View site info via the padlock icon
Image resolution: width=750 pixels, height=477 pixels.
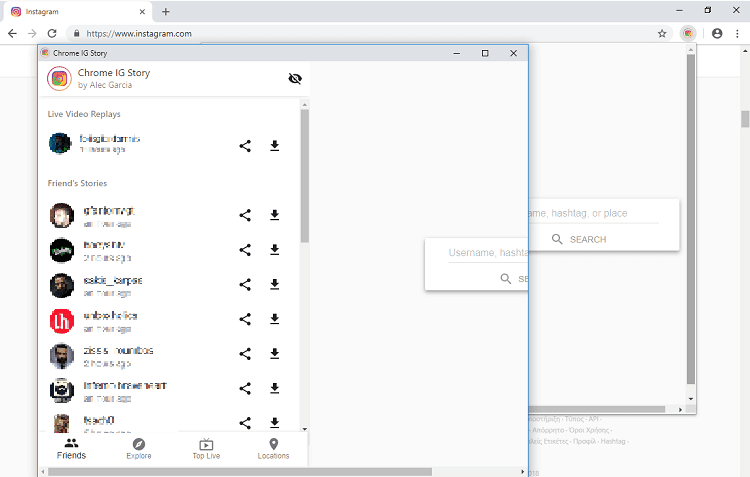(x=76, y=33)
